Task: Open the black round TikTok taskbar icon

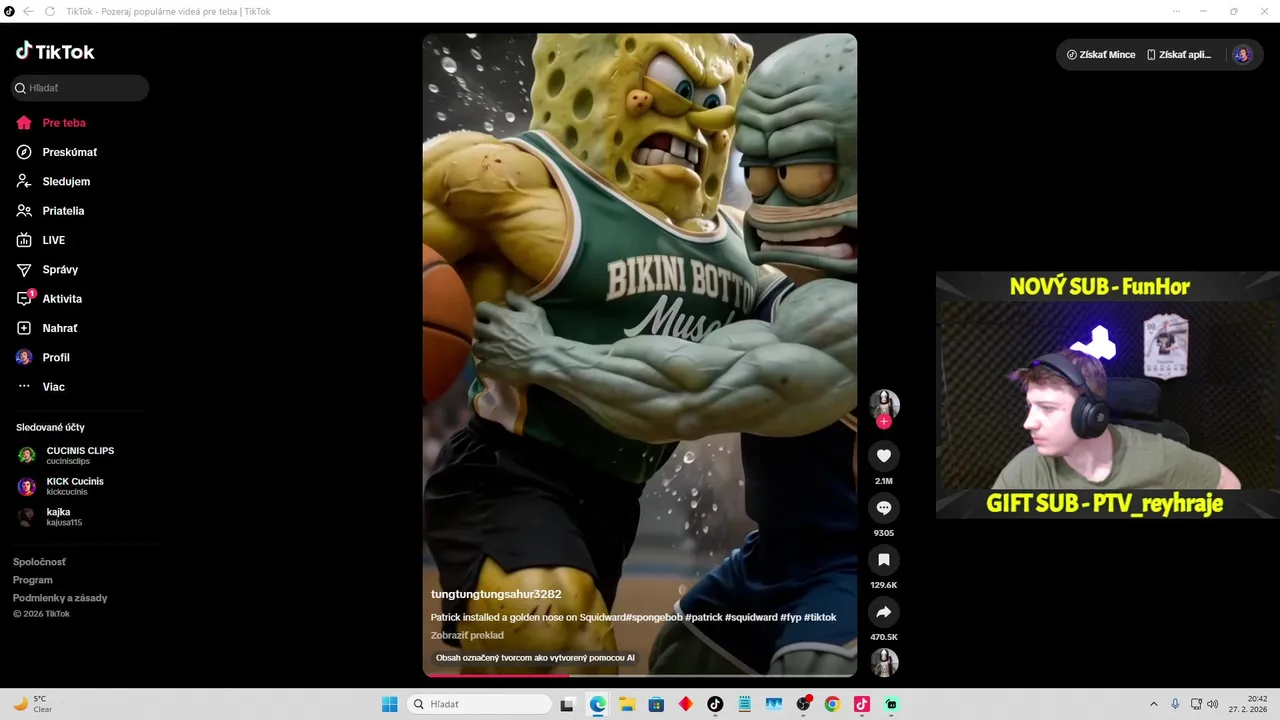Action: click(715, 704)
